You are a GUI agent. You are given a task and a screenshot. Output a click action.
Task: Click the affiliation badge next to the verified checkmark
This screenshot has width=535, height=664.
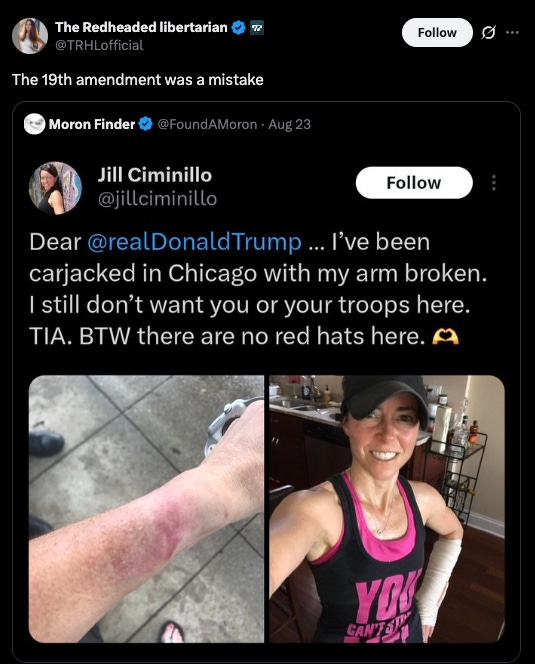coord(257,28)
